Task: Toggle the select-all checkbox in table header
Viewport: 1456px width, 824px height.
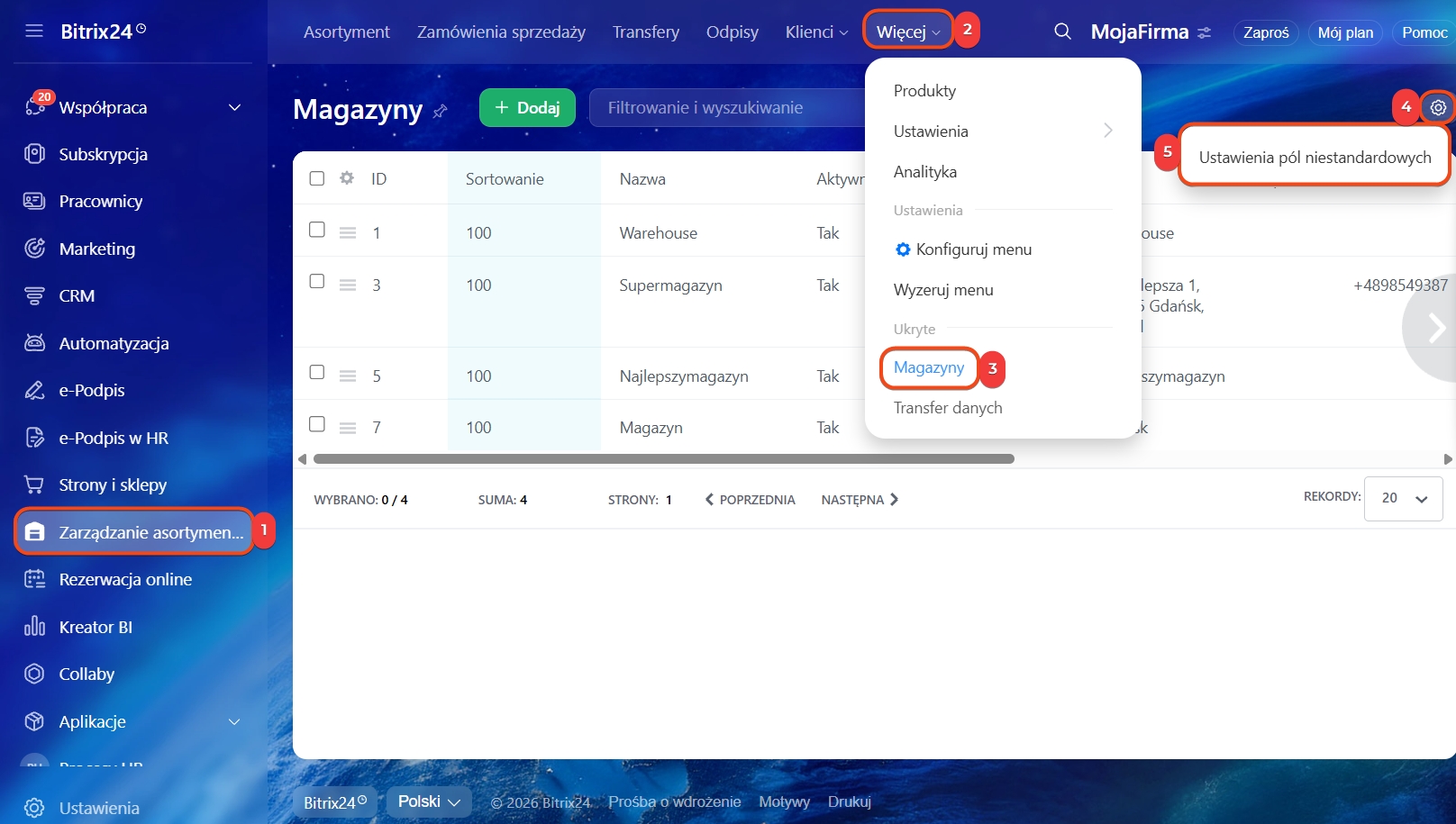Action: [317, 178]
